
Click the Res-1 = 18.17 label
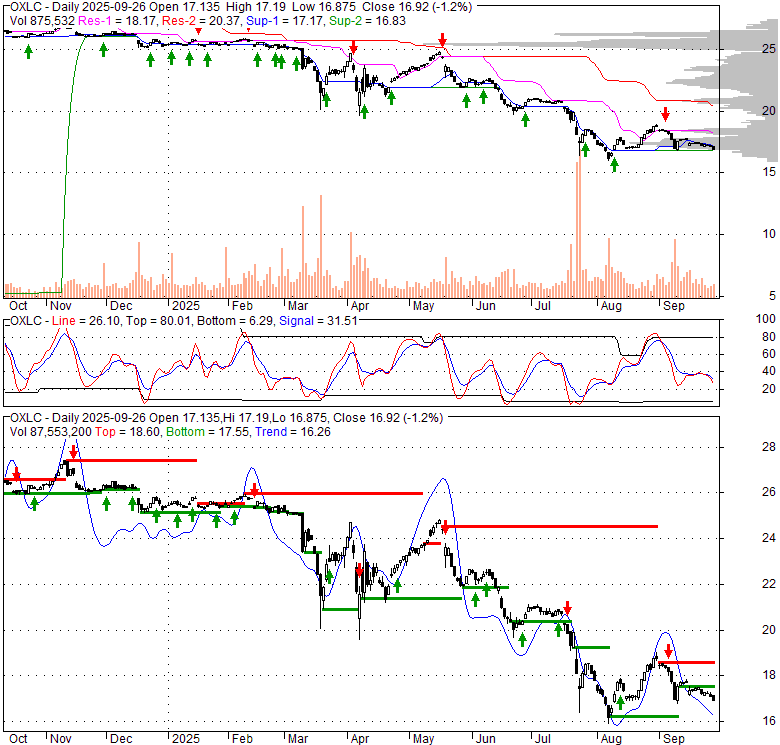point(117,21)
